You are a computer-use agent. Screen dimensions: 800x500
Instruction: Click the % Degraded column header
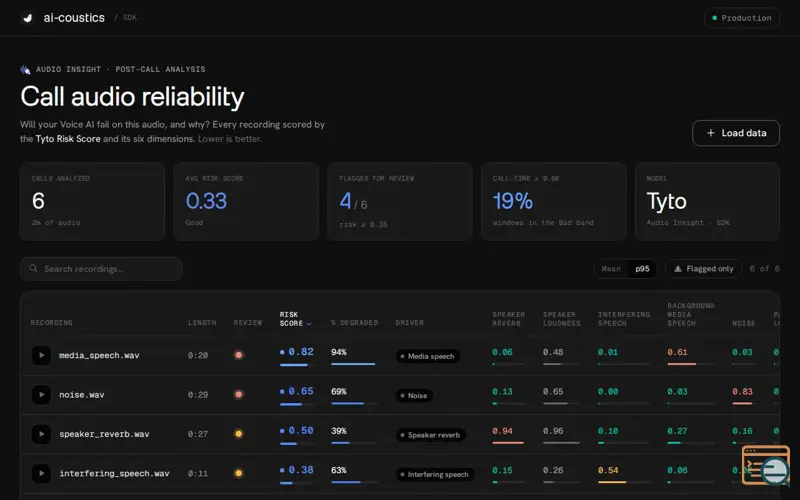point(355,322)
